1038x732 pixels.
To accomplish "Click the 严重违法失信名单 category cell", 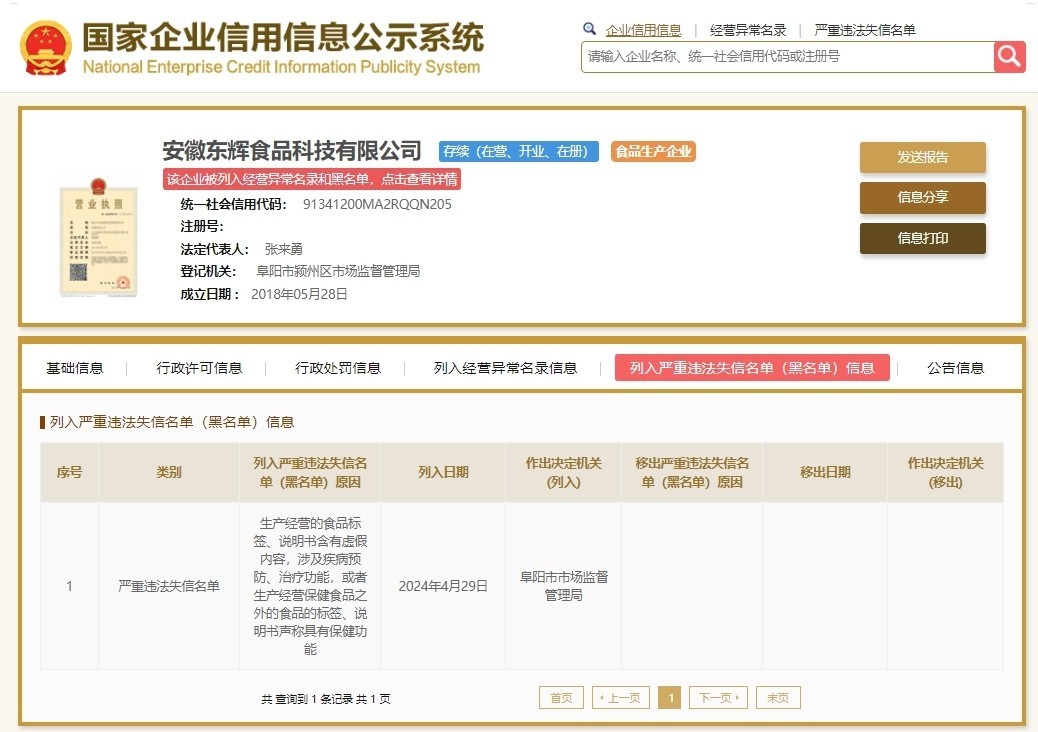I will tap(169, 586).
